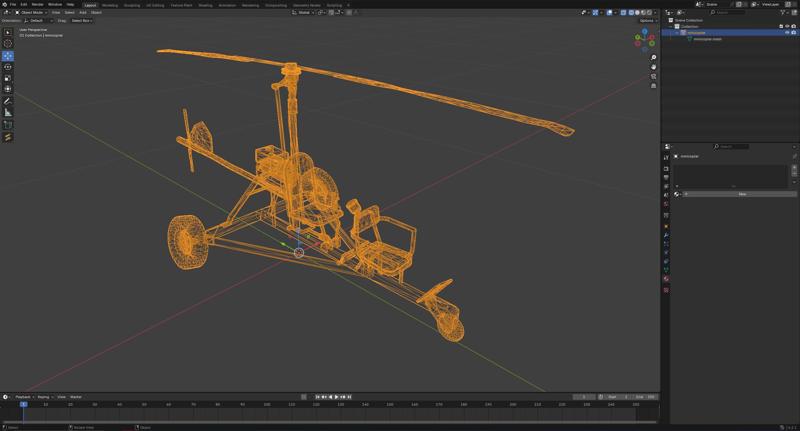
Task: Expand the Options dropdown in the viewport
Action: (648, 20)
